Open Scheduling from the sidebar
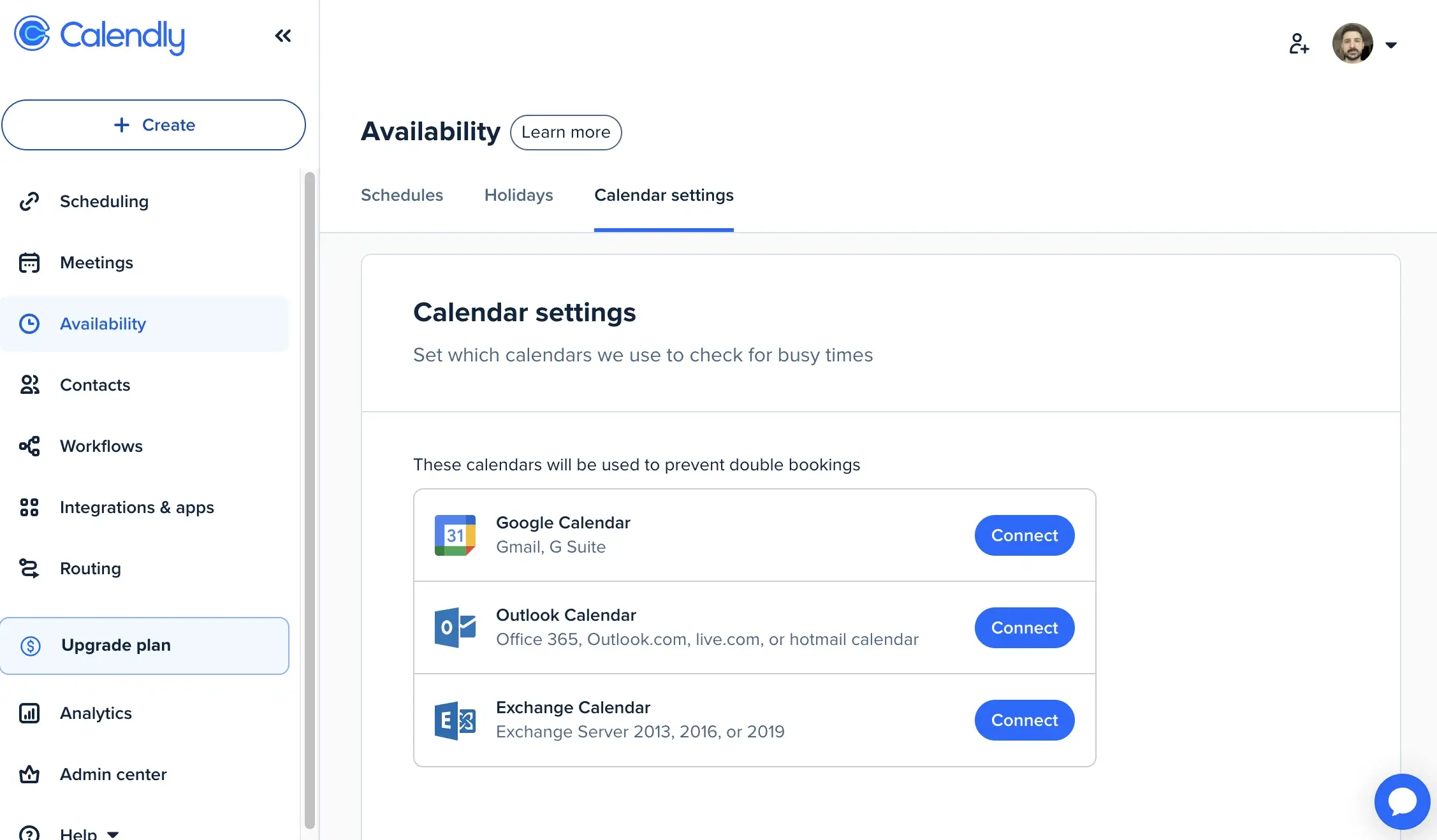Screen dimensions: 1437x840 click(x=104, y=201)
